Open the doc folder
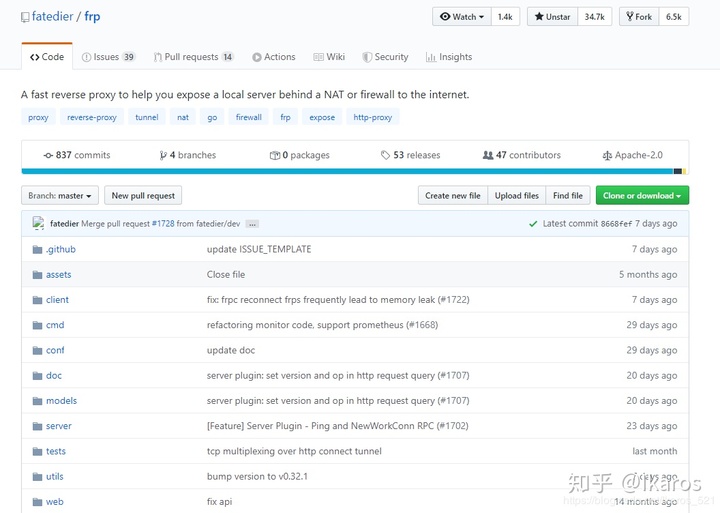Image resolution: width=720 pixels, height=513 pixels. (54, 376)
